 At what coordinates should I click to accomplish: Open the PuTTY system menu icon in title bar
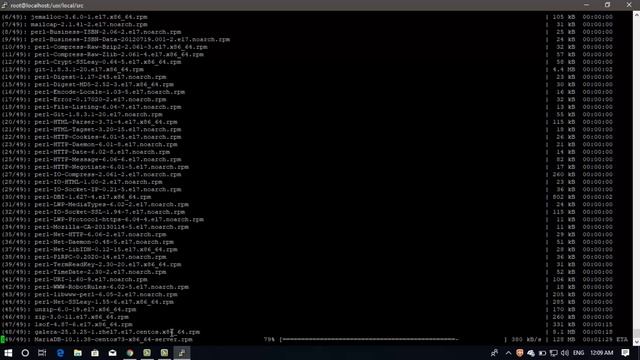(4, 5)
